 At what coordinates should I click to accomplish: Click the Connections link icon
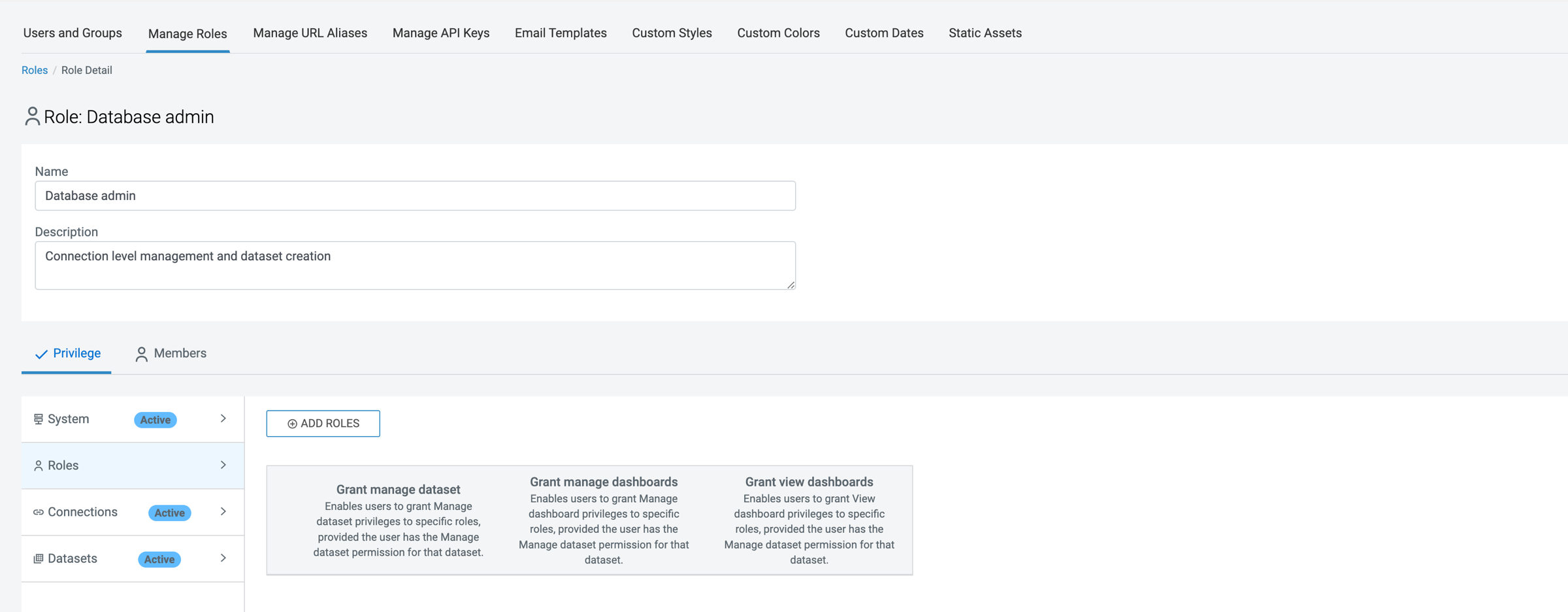[39, 512]
